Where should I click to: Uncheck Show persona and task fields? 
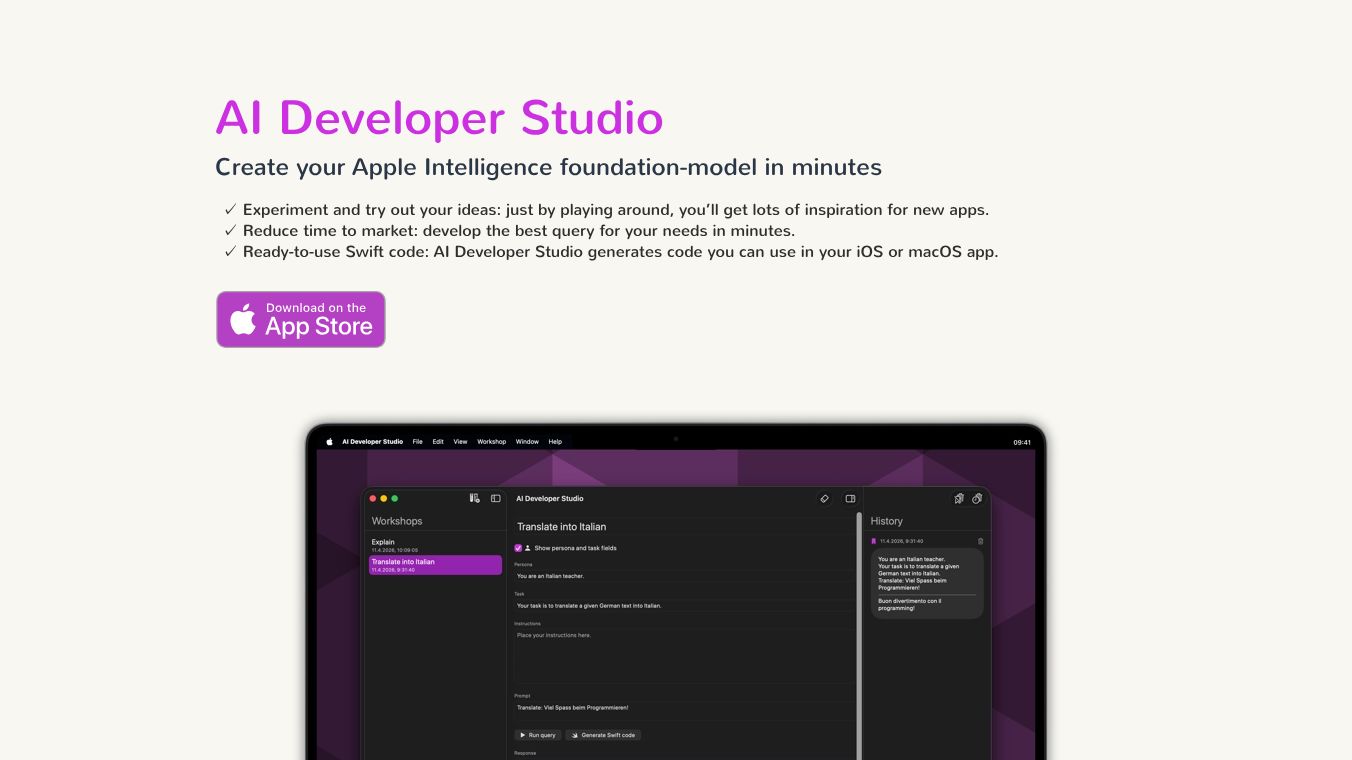click(518, 548)
